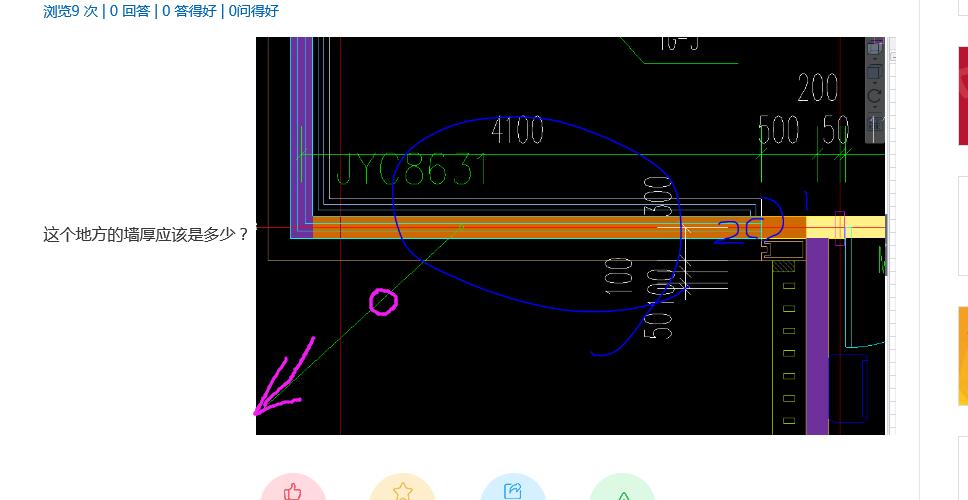Click the 浏览9 次 view count text
This screenshot has height=500, width=968.
[x=70, y=10]
